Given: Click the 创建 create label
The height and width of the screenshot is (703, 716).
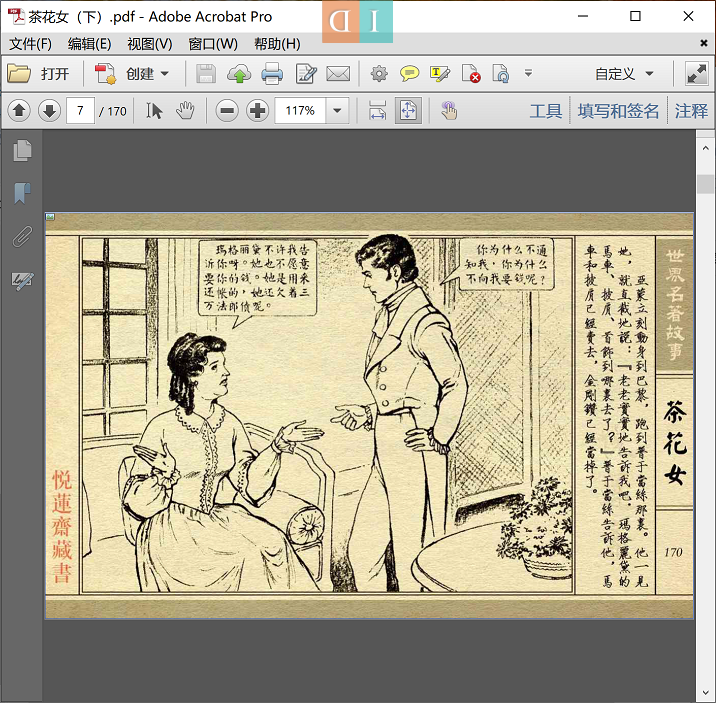Looking at the screenshot, I should pos(140,74).
